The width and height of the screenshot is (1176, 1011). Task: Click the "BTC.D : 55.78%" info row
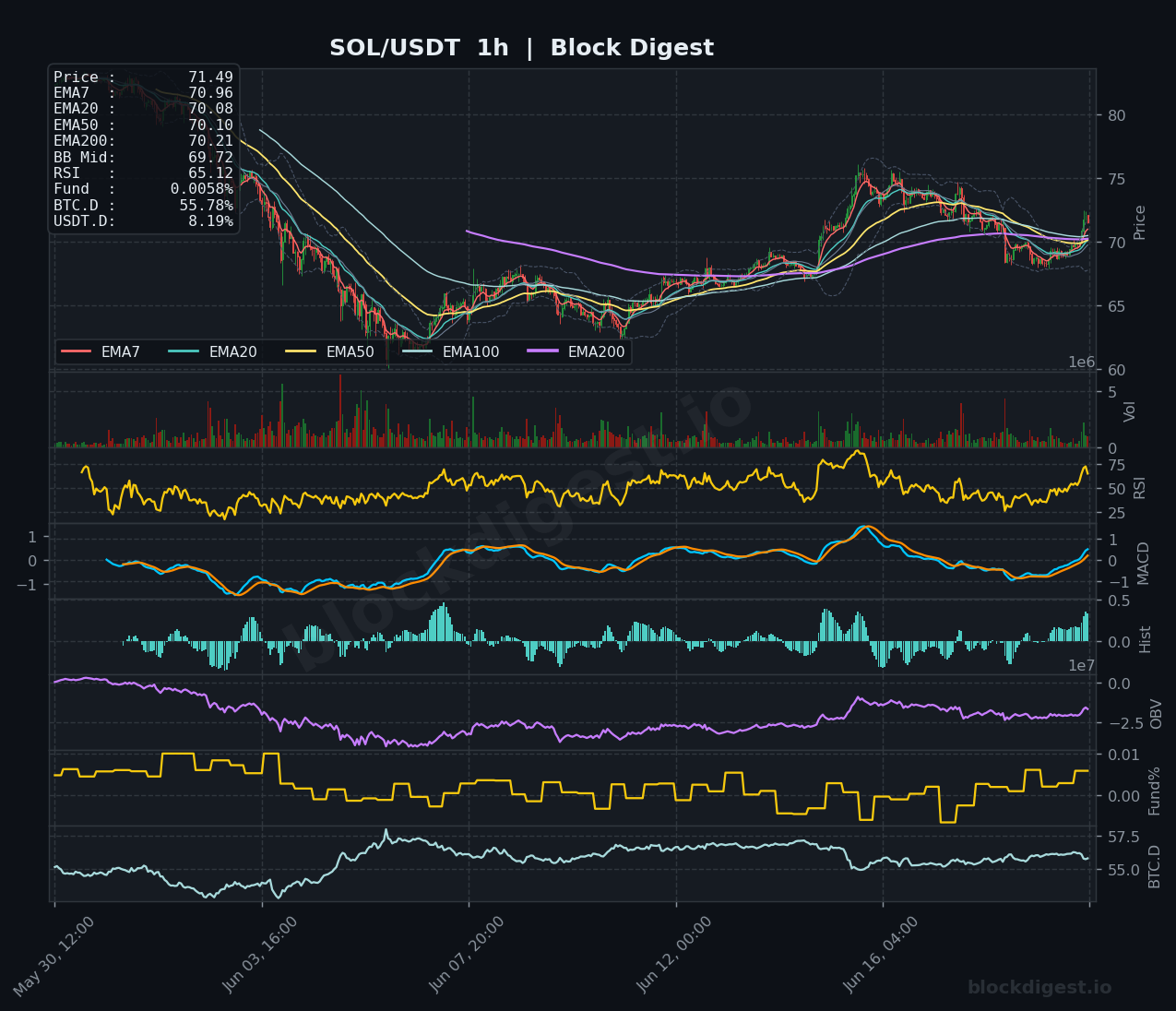143,206
